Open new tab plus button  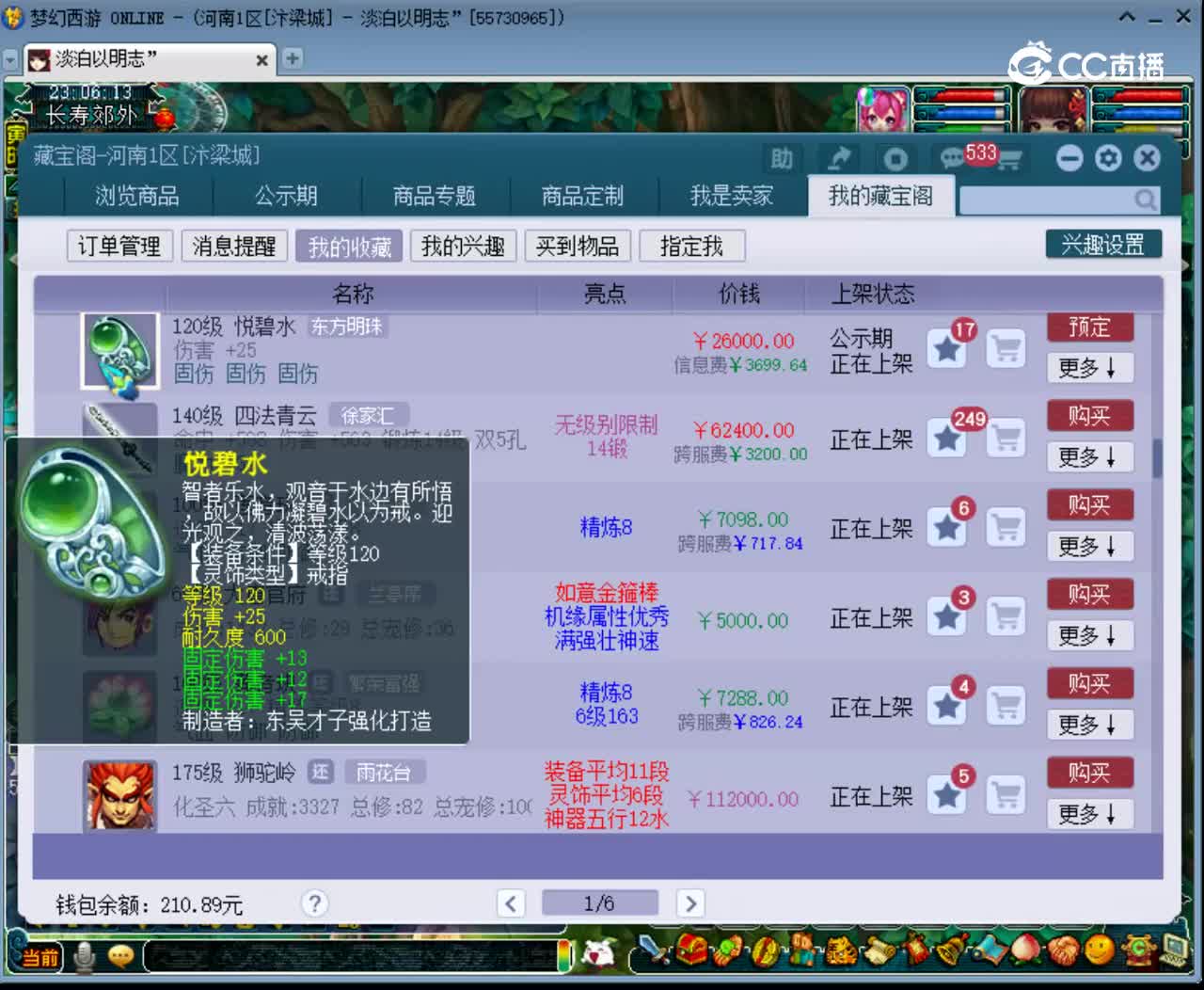[293, 59]
